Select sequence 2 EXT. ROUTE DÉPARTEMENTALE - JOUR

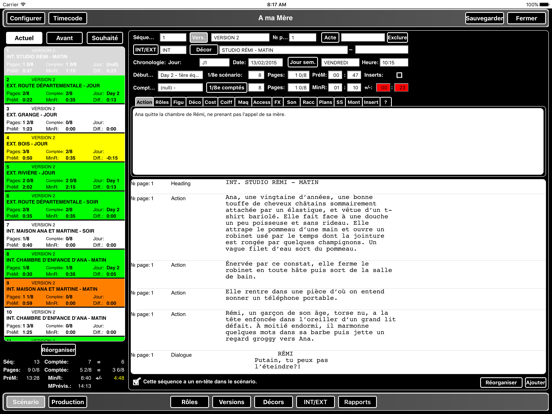[64, 90]
